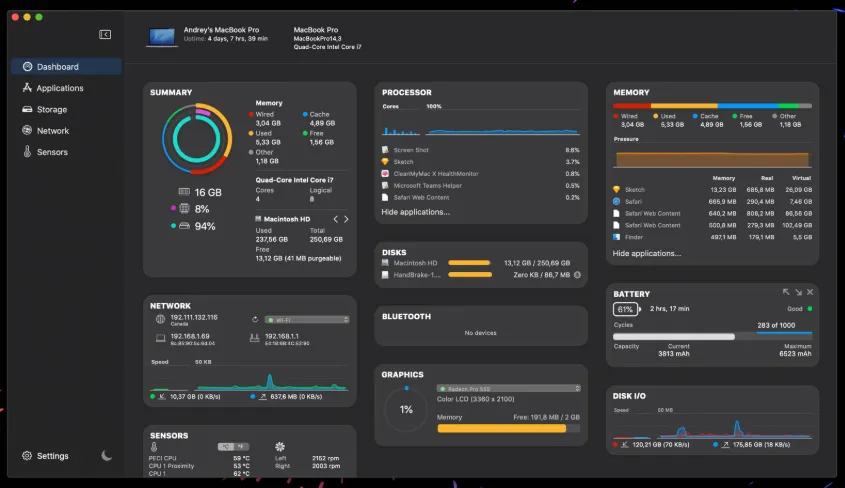Click the network upload arrow icon
This screenshot has width=845, height=488.
point(263,396)
